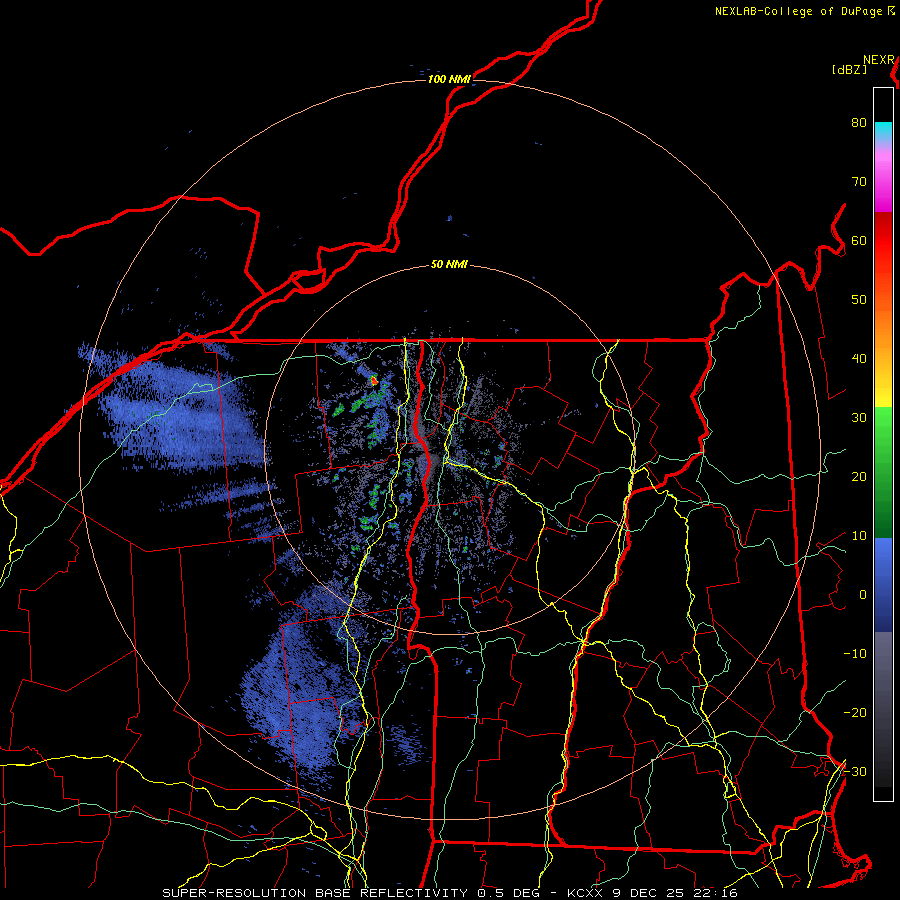Click the 10 value on the dBZ scale
Image resolution: width=900 pixels, height=900 pixels.
point(859,536)
